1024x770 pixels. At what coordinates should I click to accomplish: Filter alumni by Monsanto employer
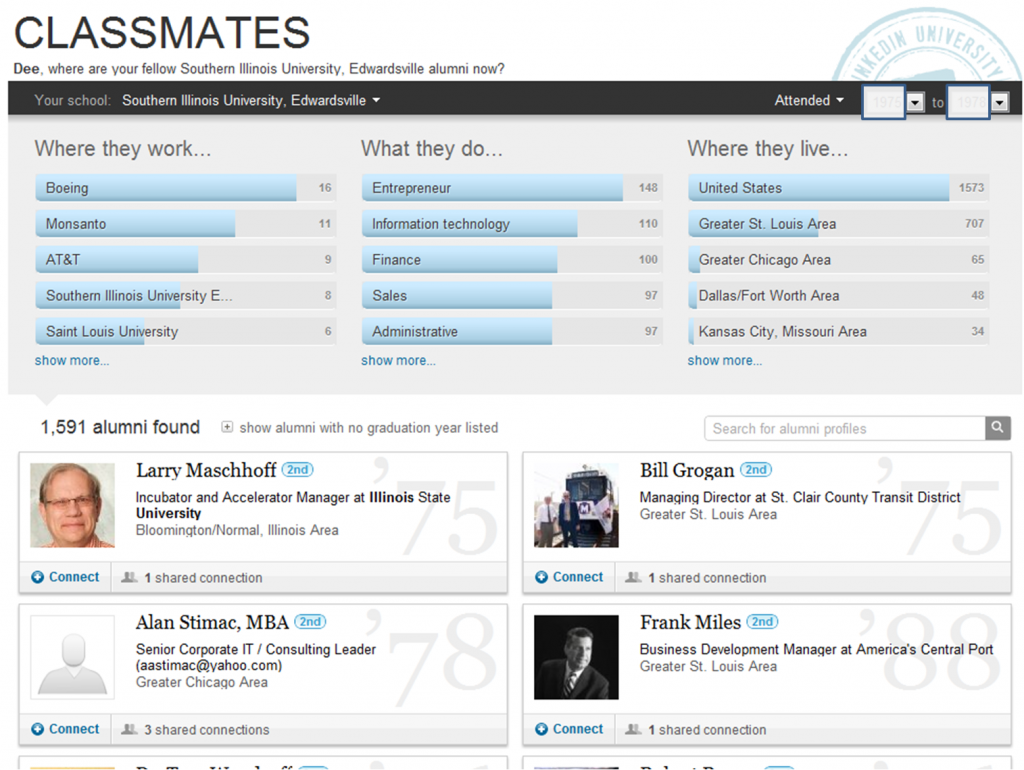(185, 224)
